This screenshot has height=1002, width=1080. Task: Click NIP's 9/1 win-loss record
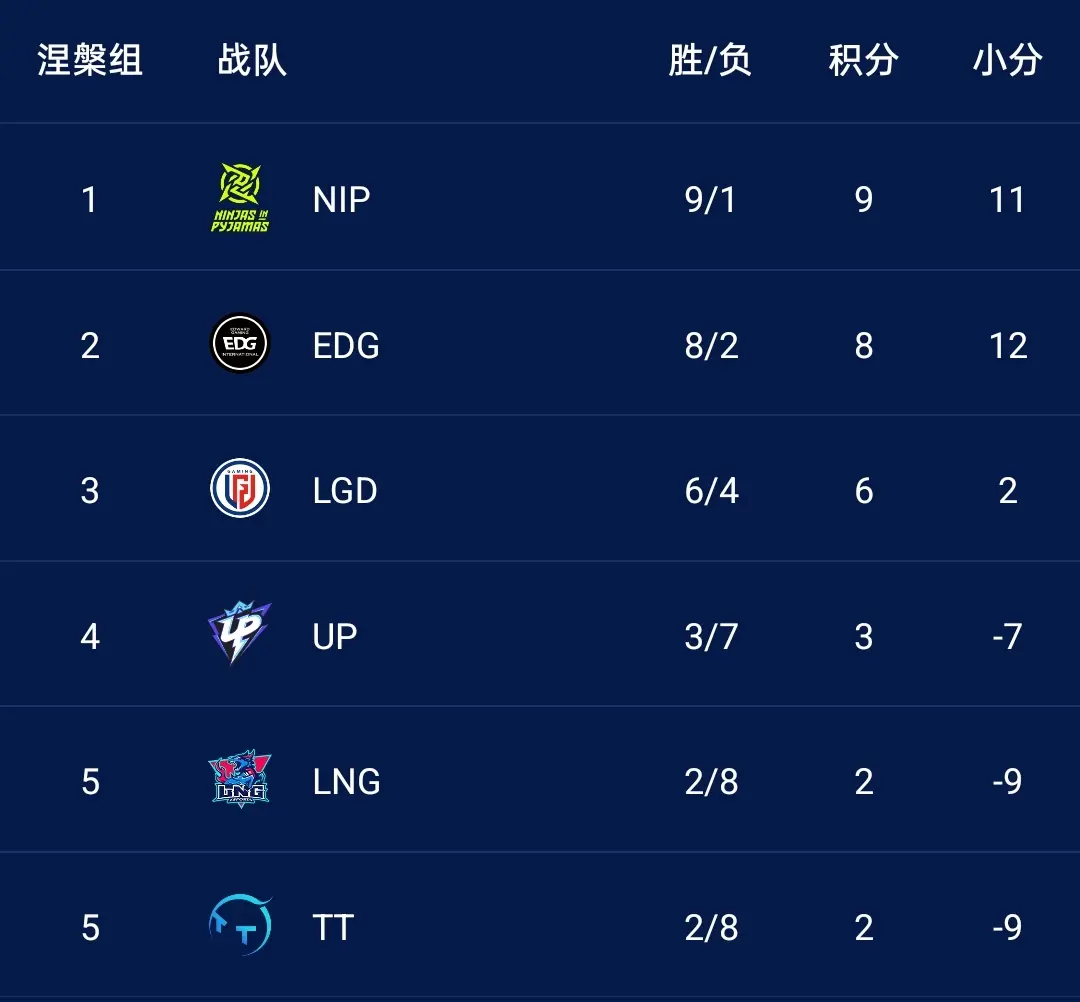click(x=711, y=200)
